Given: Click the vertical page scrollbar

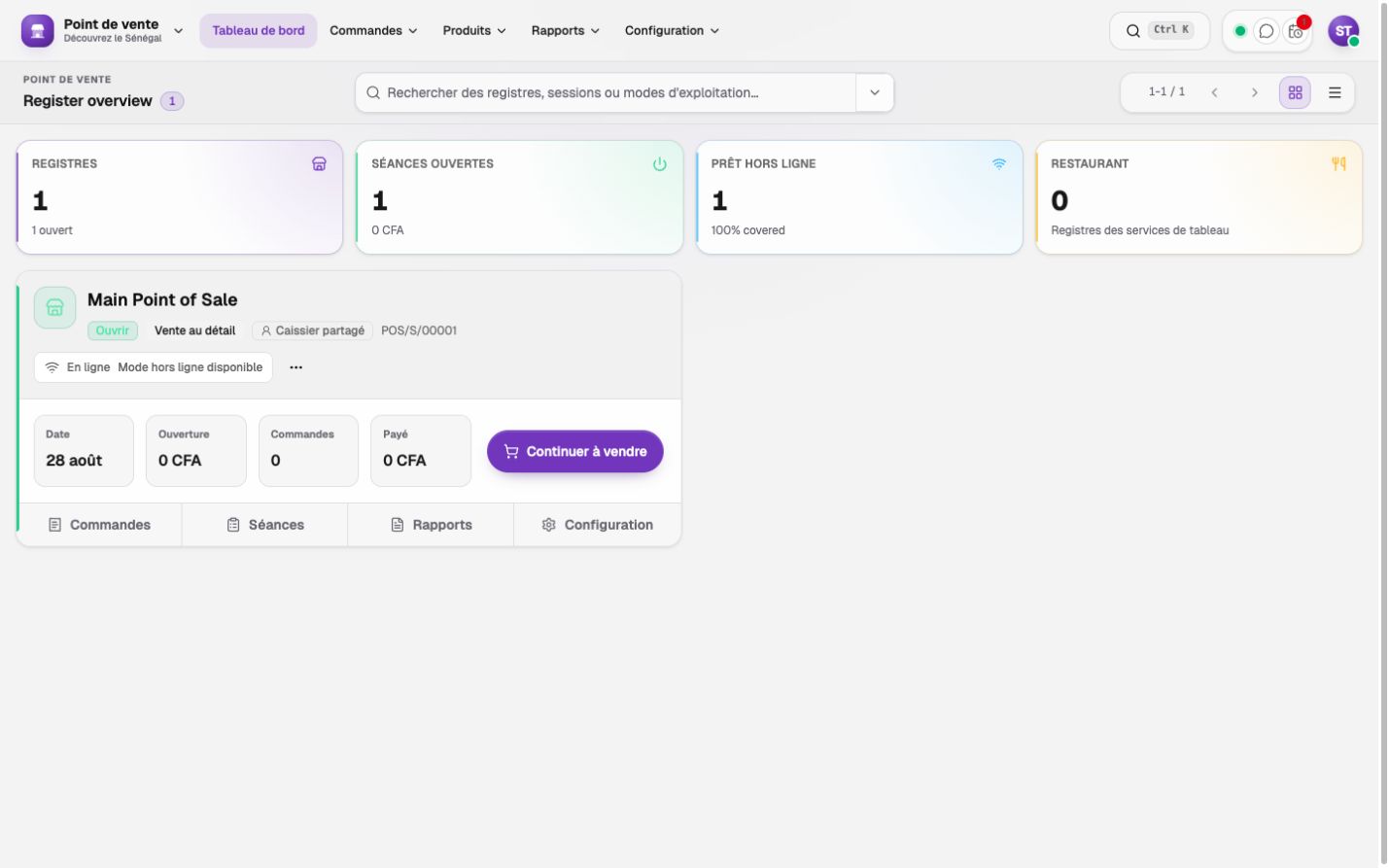Looking at the screenshot, I should click(x=1383, y=434).
